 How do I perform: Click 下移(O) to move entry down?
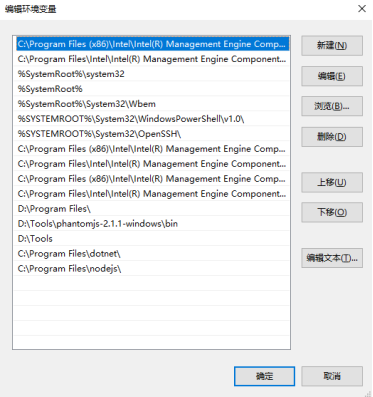[332, 212]
